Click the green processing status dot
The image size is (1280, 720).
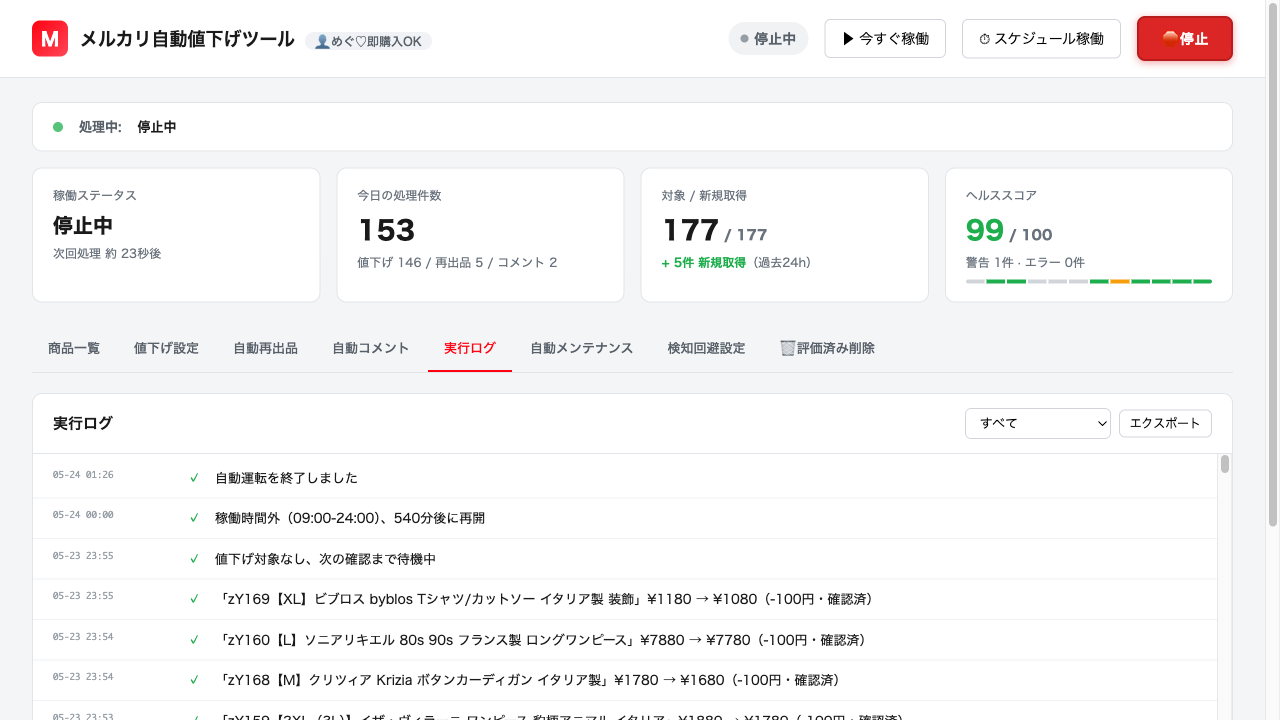(58, 127)
